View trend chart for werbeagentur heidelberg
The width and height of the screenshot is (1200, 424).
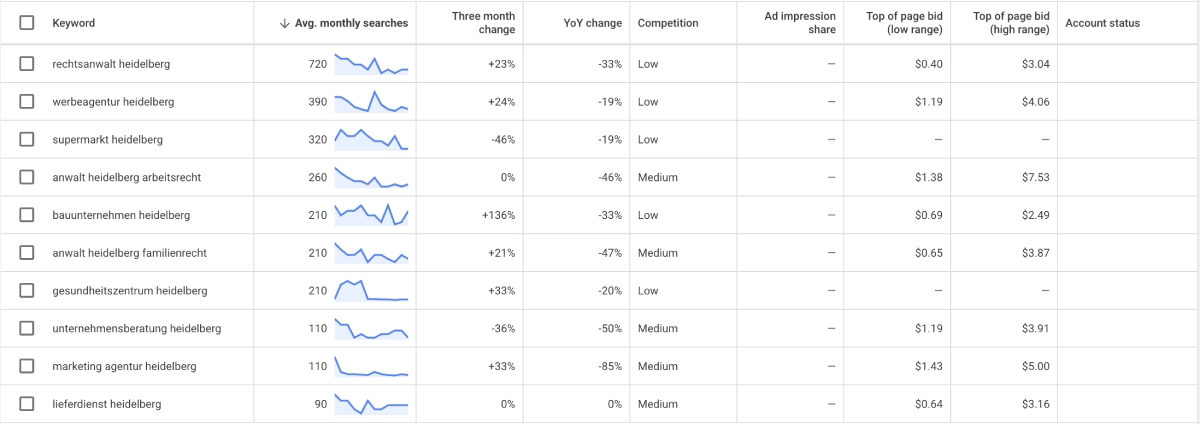click(x=371, y=102)
